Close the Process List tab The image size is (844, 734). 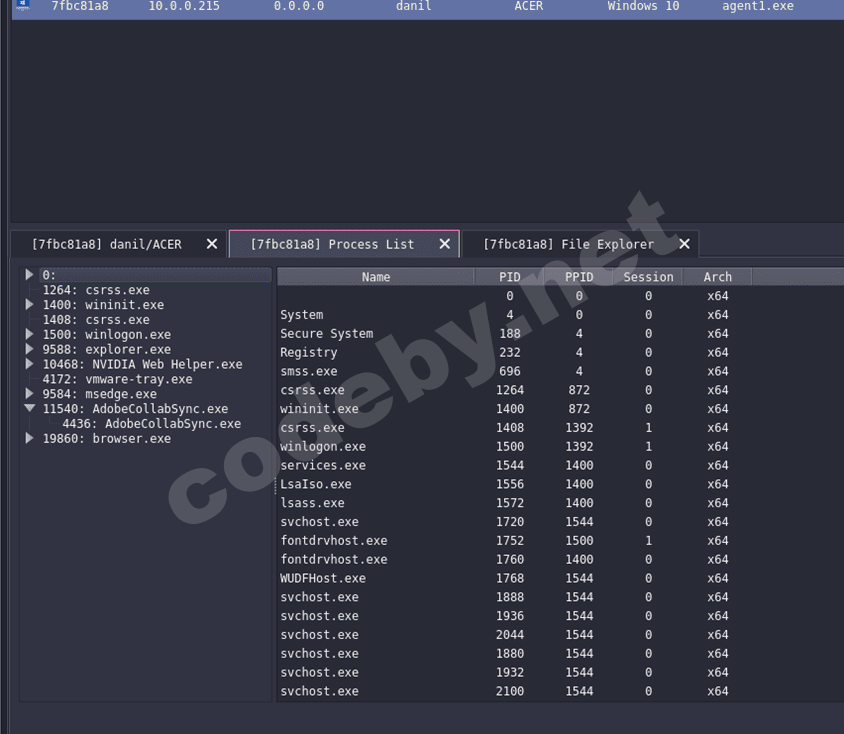[x=445, y=244]
